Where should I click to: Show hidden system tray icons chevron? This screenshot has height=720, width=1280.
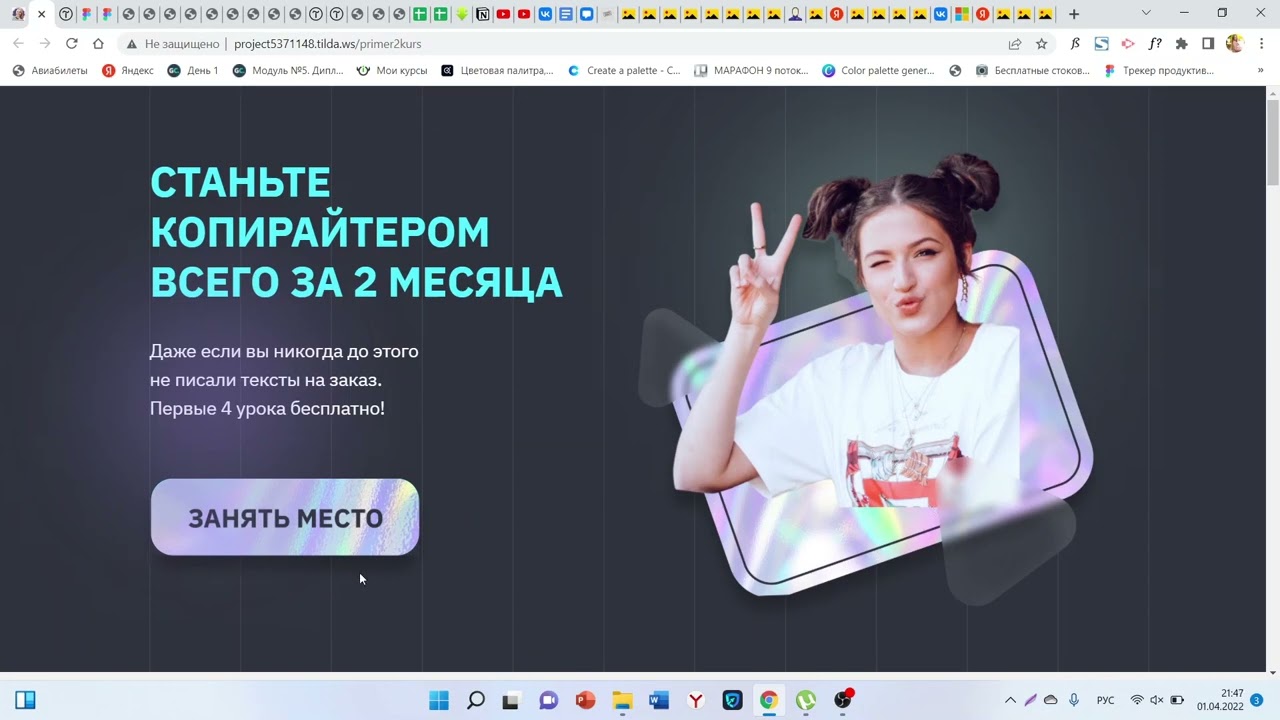tap(1010, 700)
